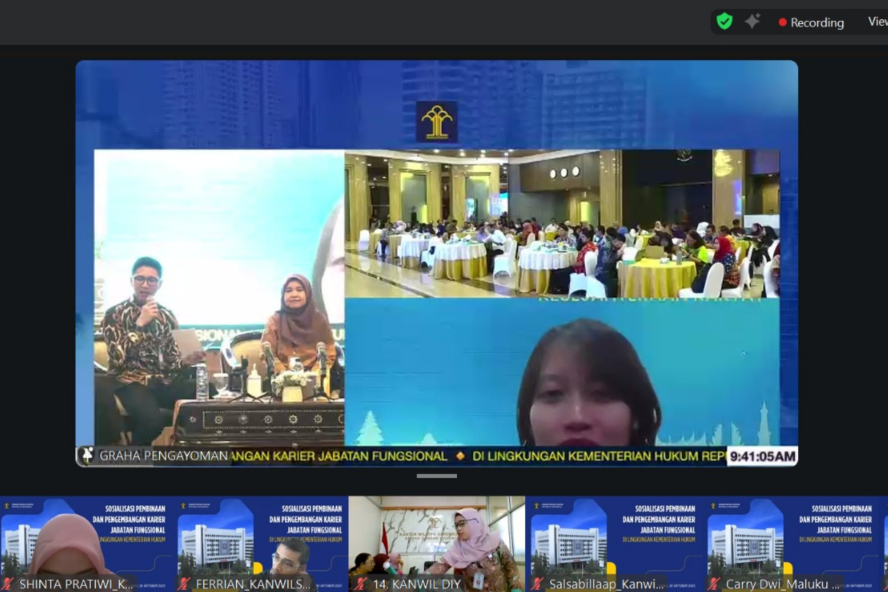Click the speaker panel feed with microphone
The width and height of the screenshot is (888, 592).
point(219,297)
